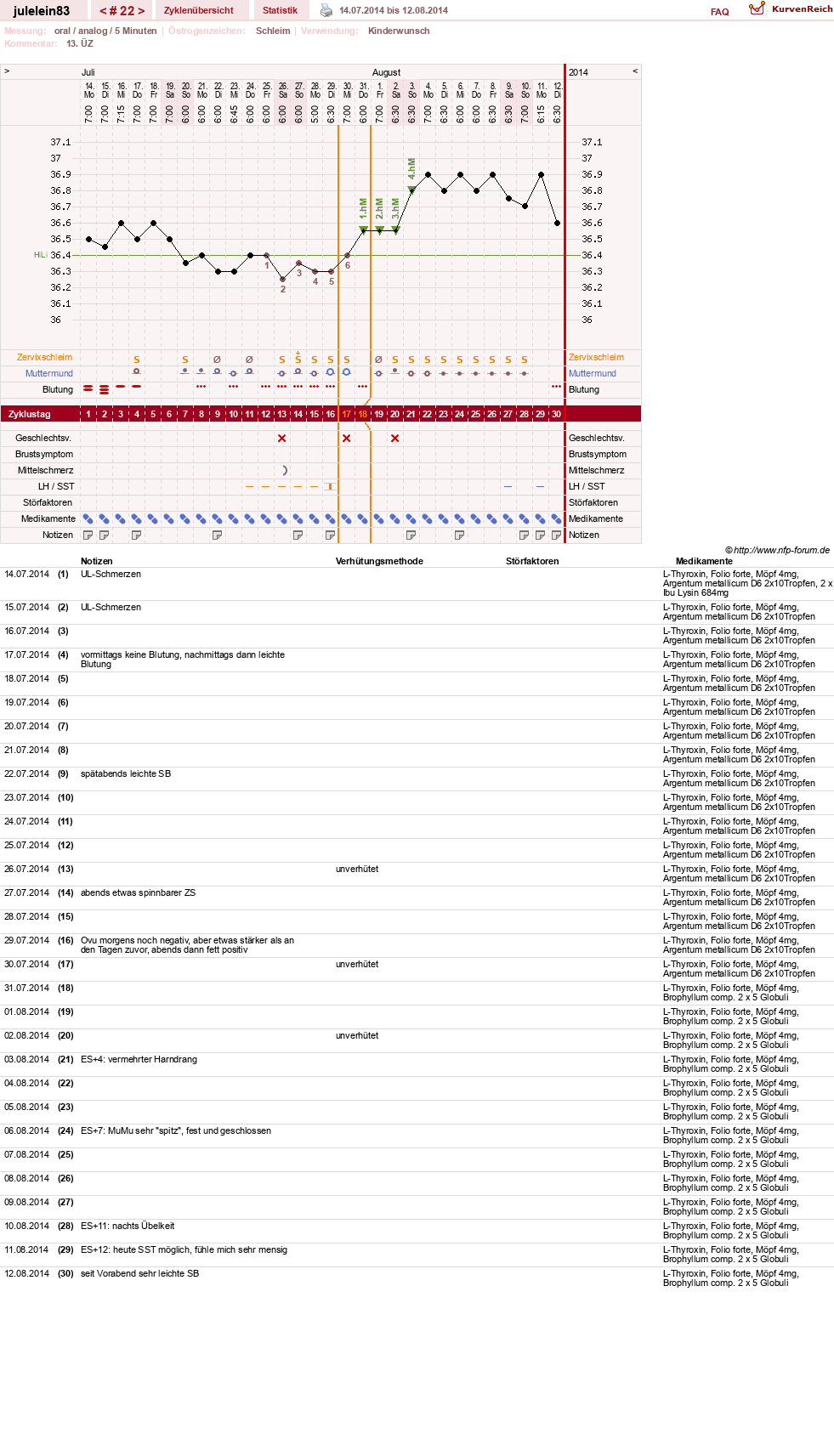Screen dimensions: 834x1456
Task: Click the date range '14.07.2014 bis 12.08.2014'
Action: 394,10
